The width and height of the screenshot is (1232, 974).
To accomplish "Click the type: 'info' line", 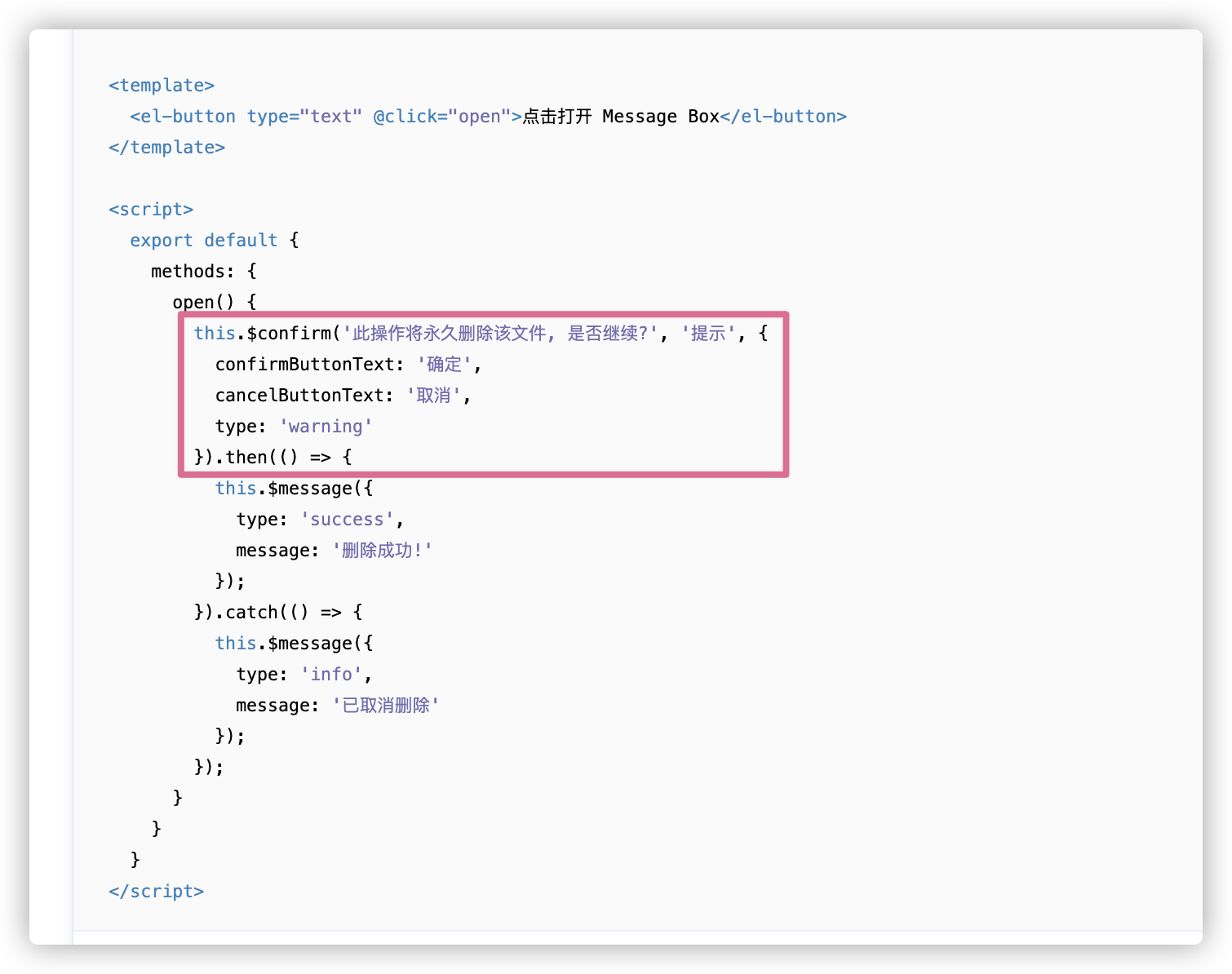I will pyautogui.click(x=304, y=675).
